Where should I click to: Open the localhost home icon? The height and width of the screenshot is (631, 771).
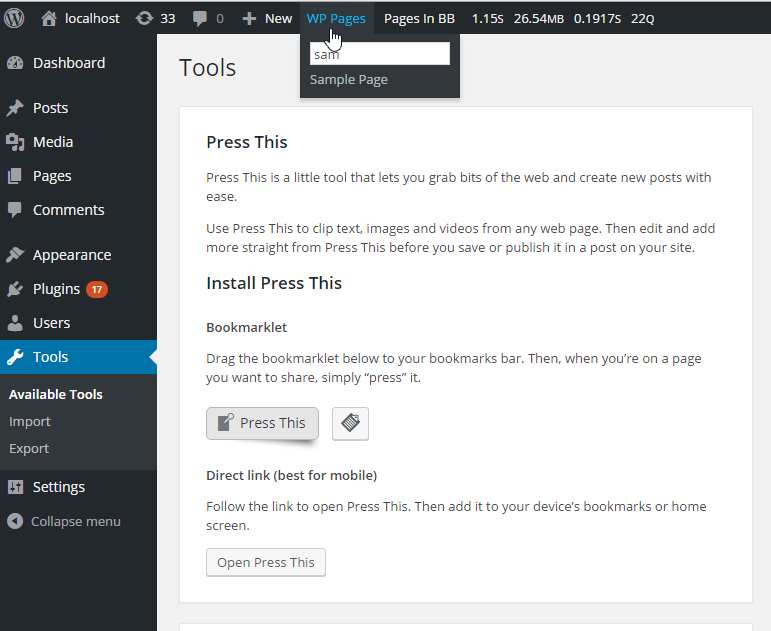click(x=49, y=19)
